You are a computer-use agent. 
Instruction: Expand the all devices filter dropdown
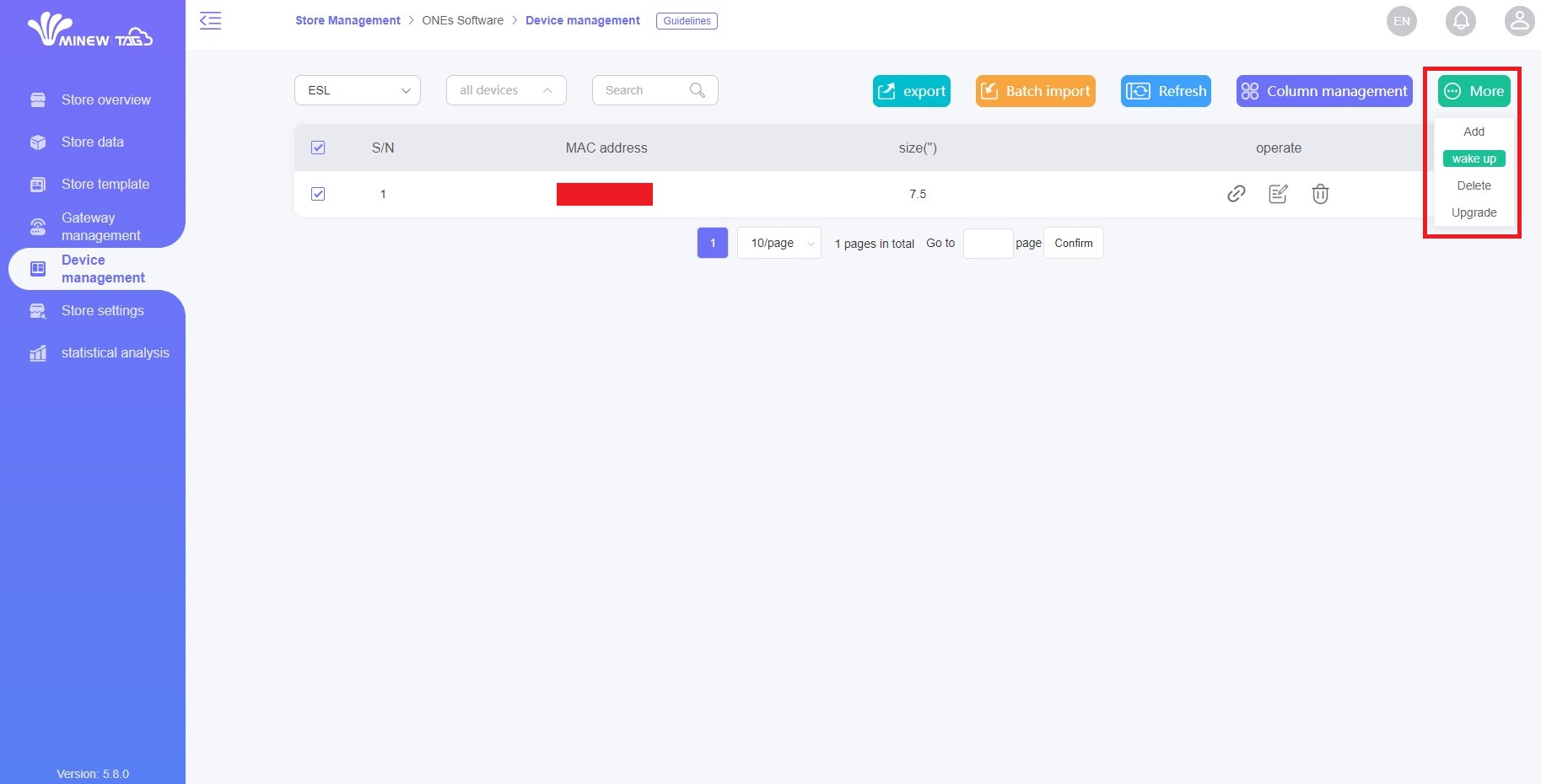pyautogui.click(x=506, y=90)
